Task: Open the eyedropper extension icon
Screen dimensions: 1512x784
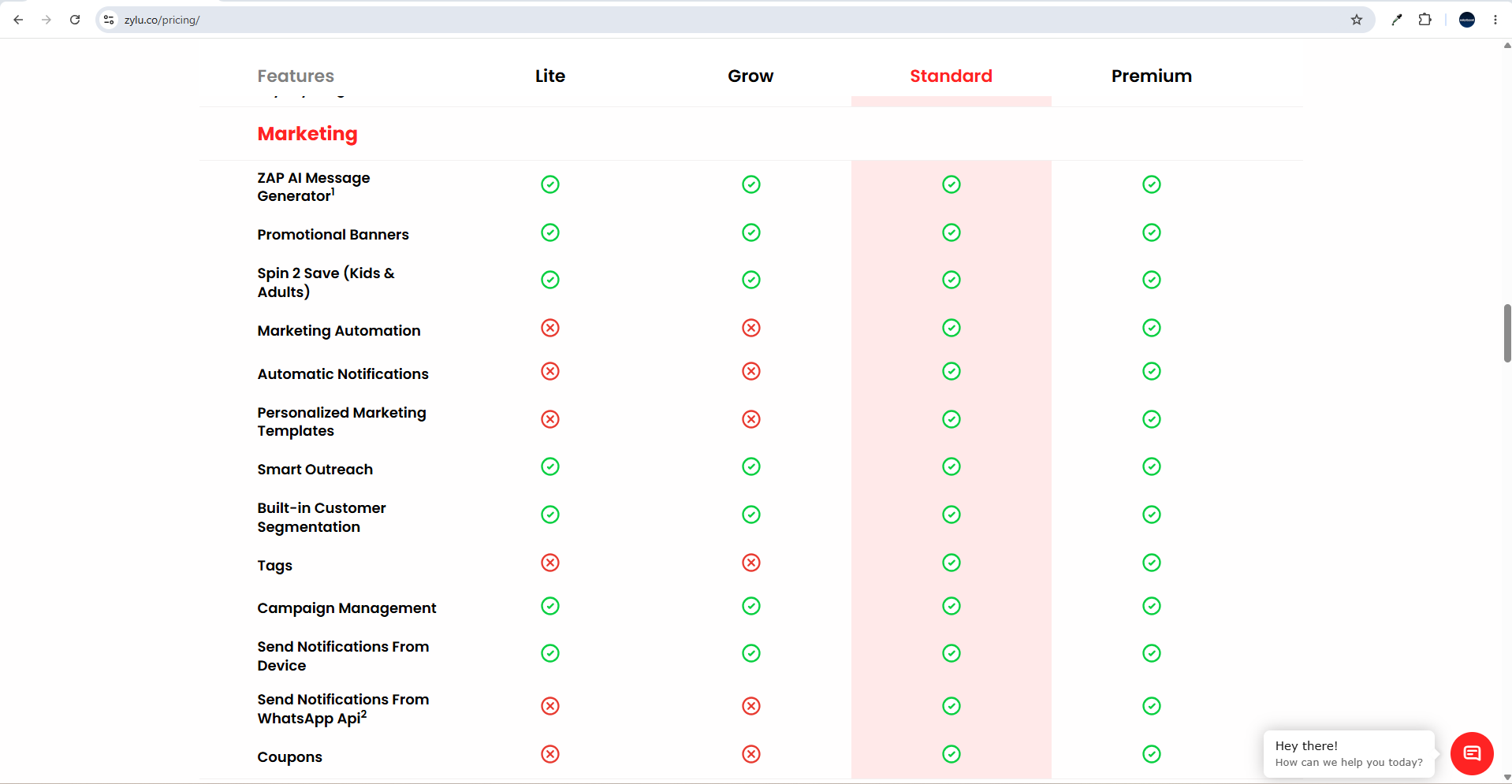Action: pos(1397,20)
